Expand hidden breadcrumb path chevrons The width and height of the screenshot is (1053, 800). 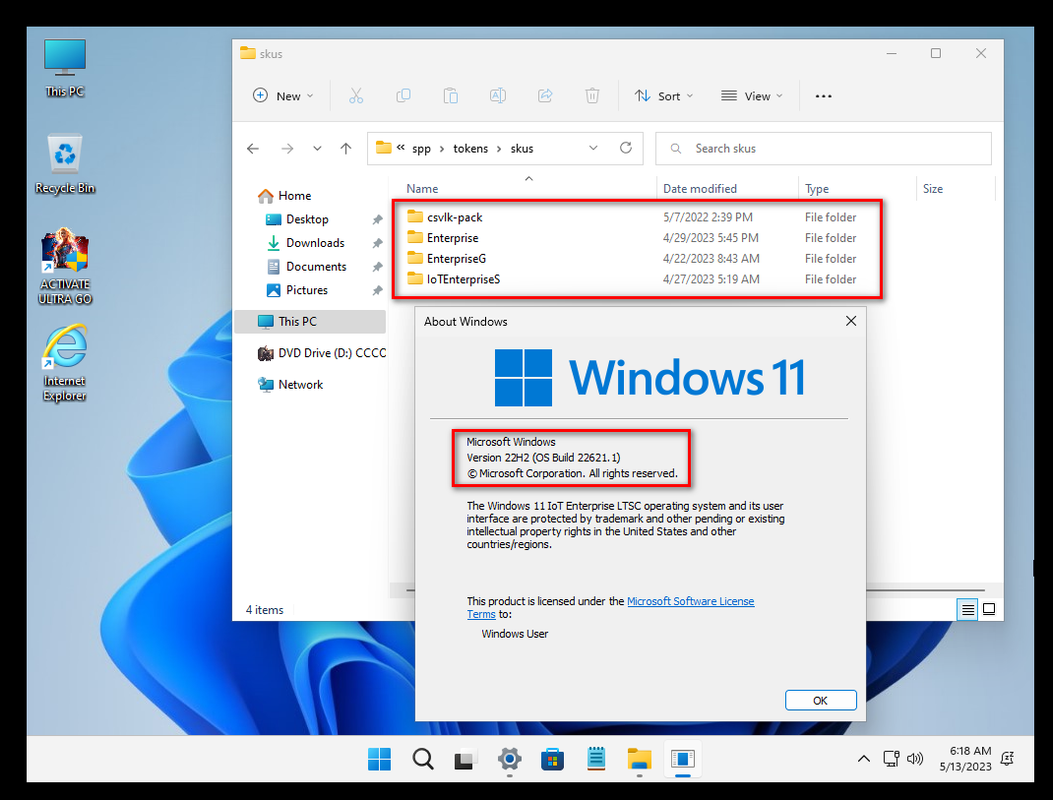click(400, 147)
